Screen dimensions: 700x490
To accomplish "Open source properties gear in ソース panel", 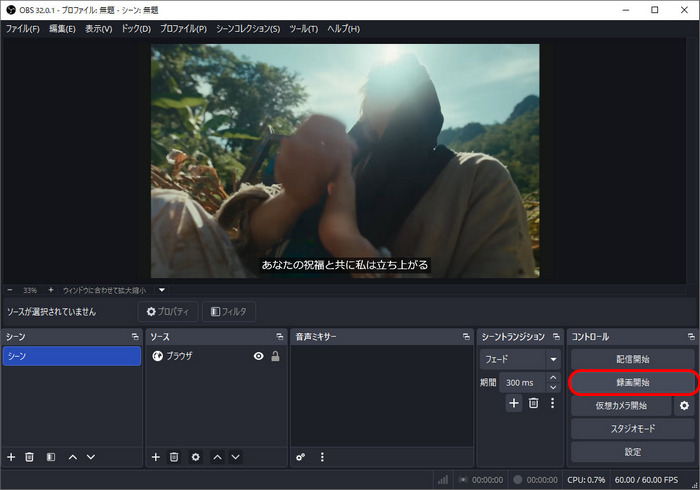I will pos(196,457).
